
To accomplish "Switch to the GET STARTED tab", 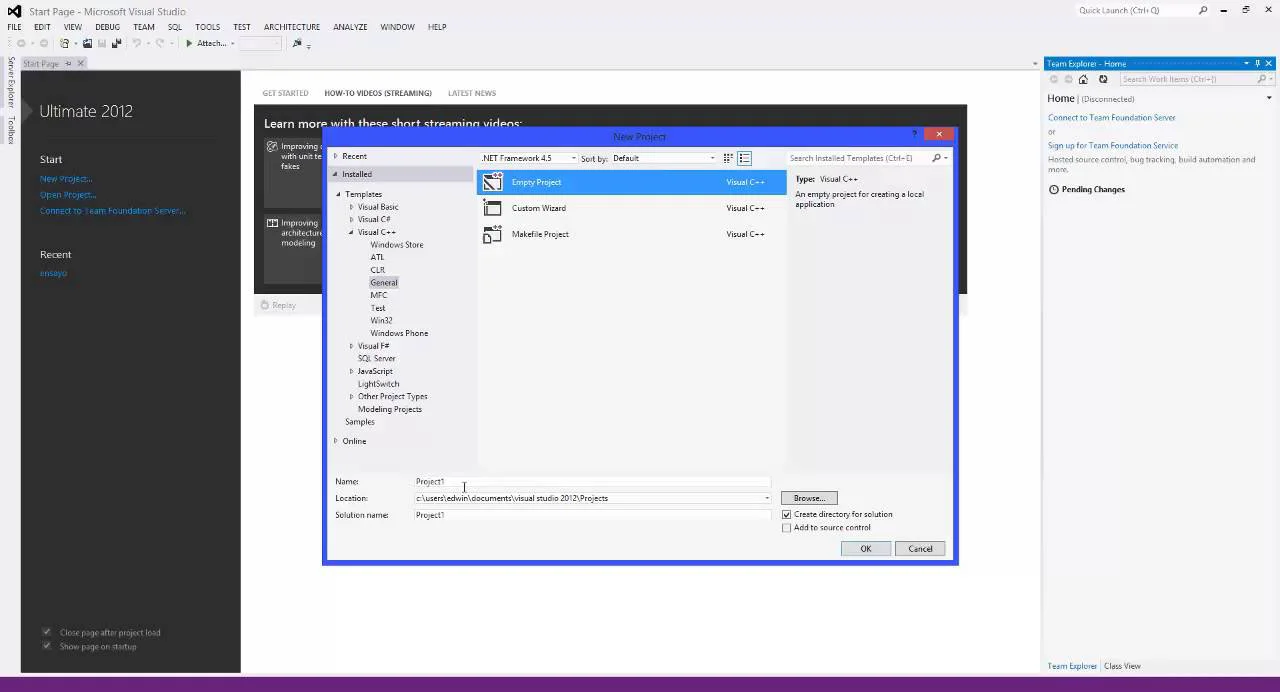I will point(285,93).
